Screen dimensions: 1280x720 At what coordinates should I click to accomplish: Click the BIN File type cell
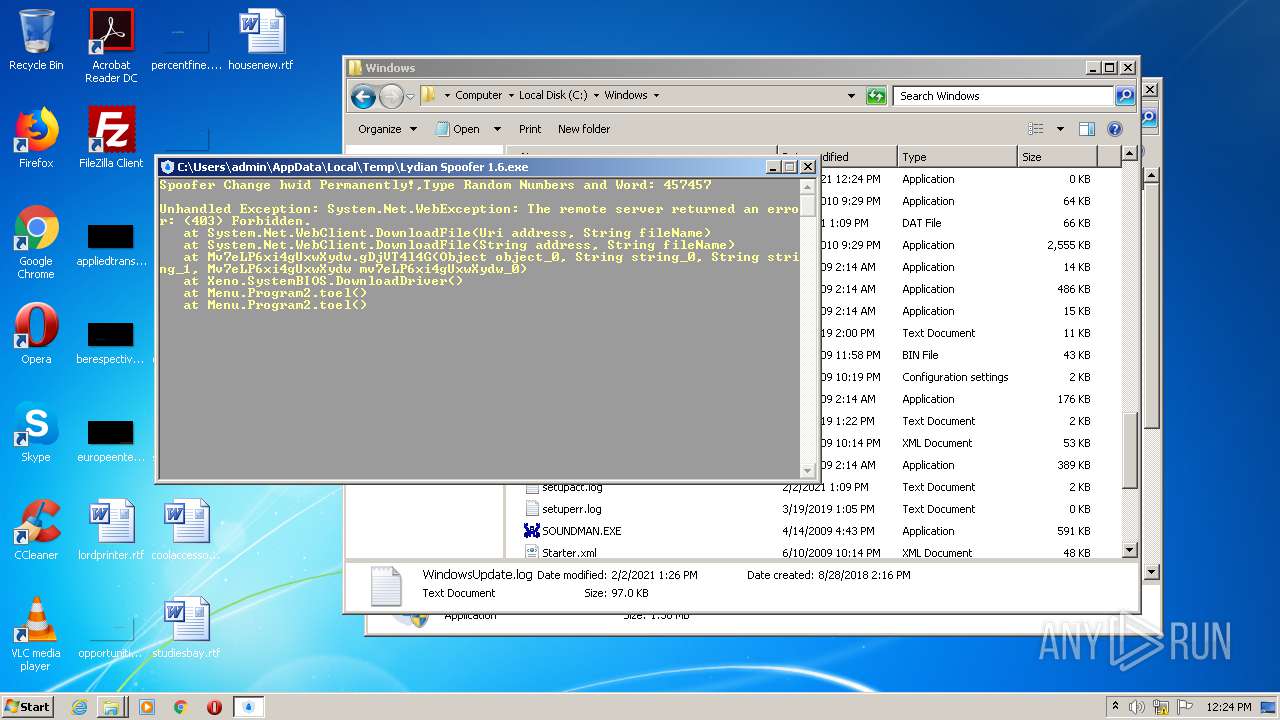tap(920, 355)
